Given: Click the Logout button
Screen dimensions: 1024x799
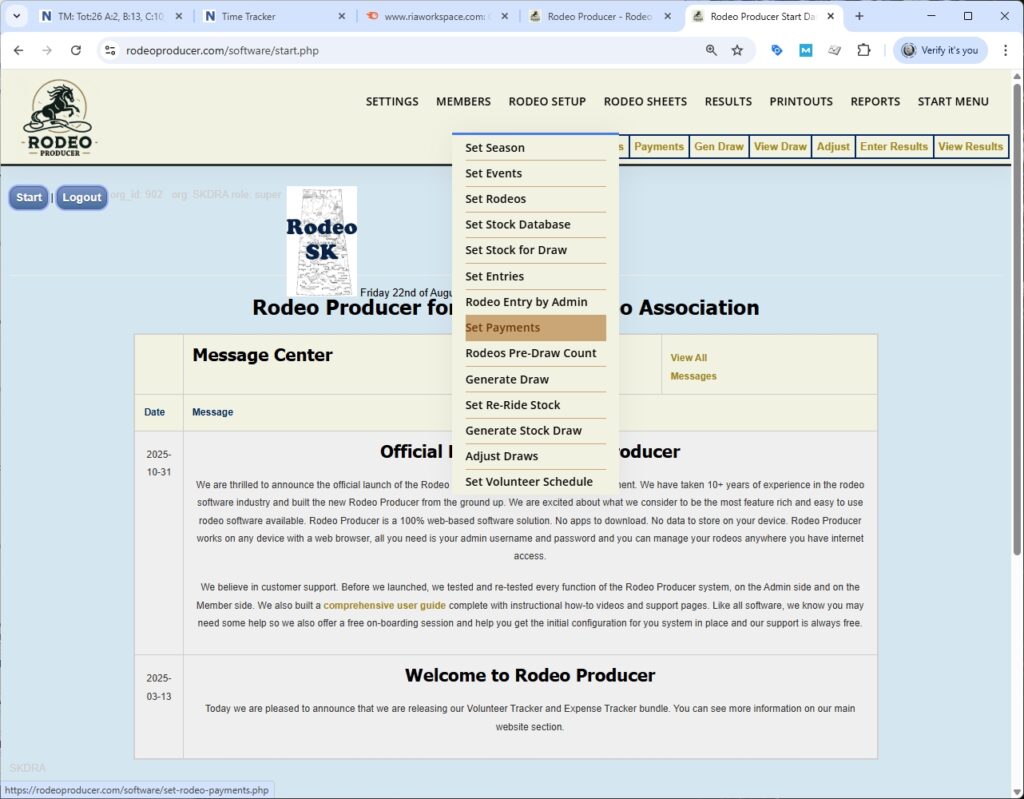Looking at the screenshot, I should [x=81, y=197].
